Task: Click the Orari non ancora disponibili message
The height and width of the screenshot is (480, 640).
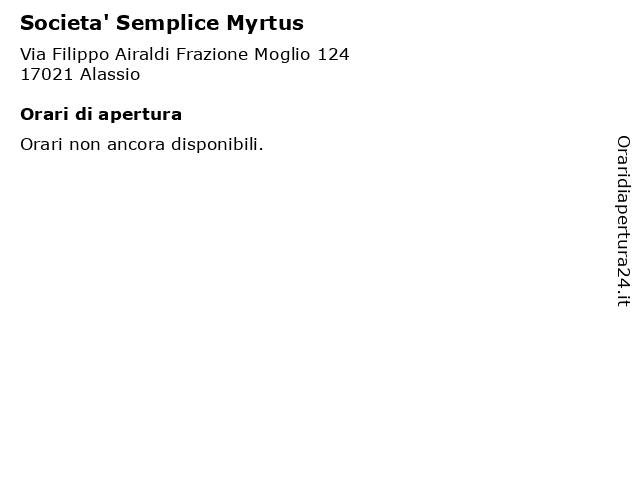Action: [142, 144]
